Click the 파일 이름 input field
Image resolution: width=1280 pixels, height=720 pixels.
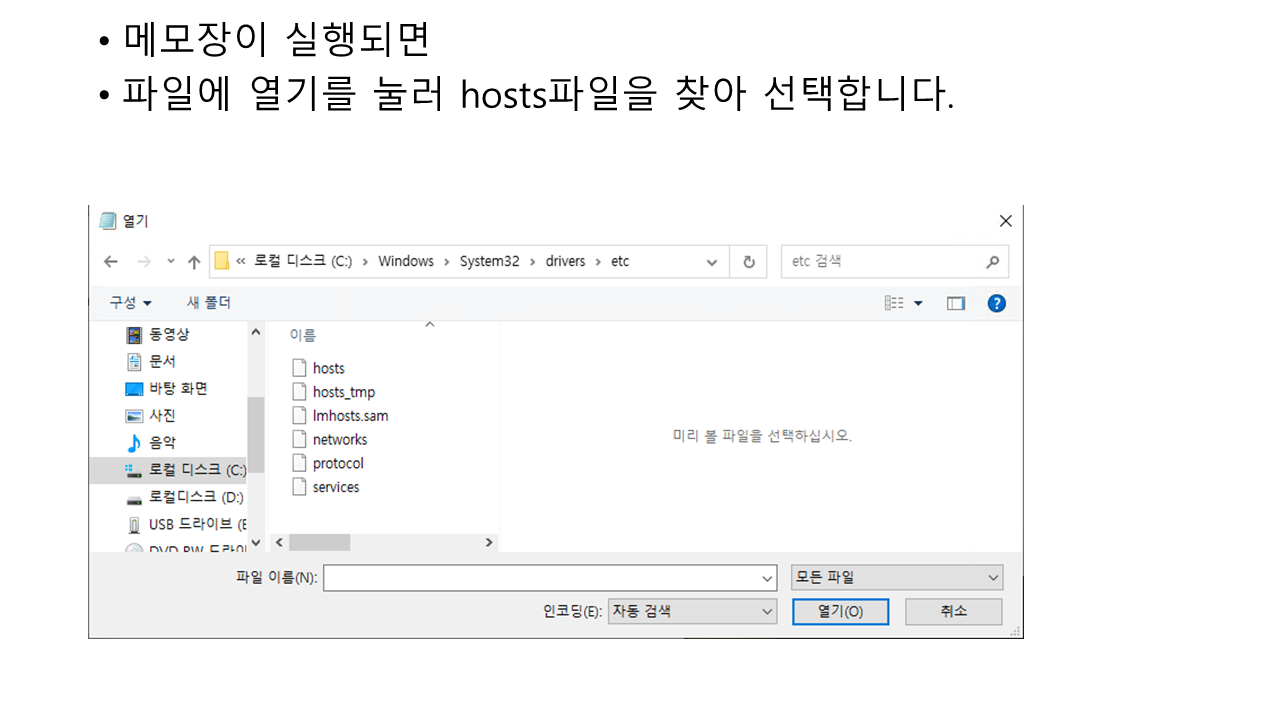point(540,577)
